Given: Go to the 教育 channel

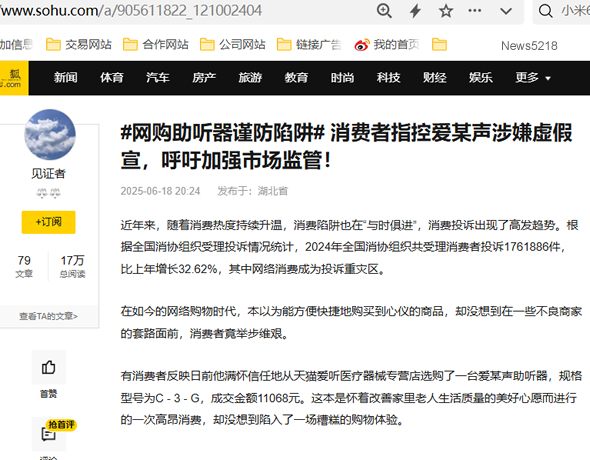Looking at the screenshot, I should click(x=296, y=77).
